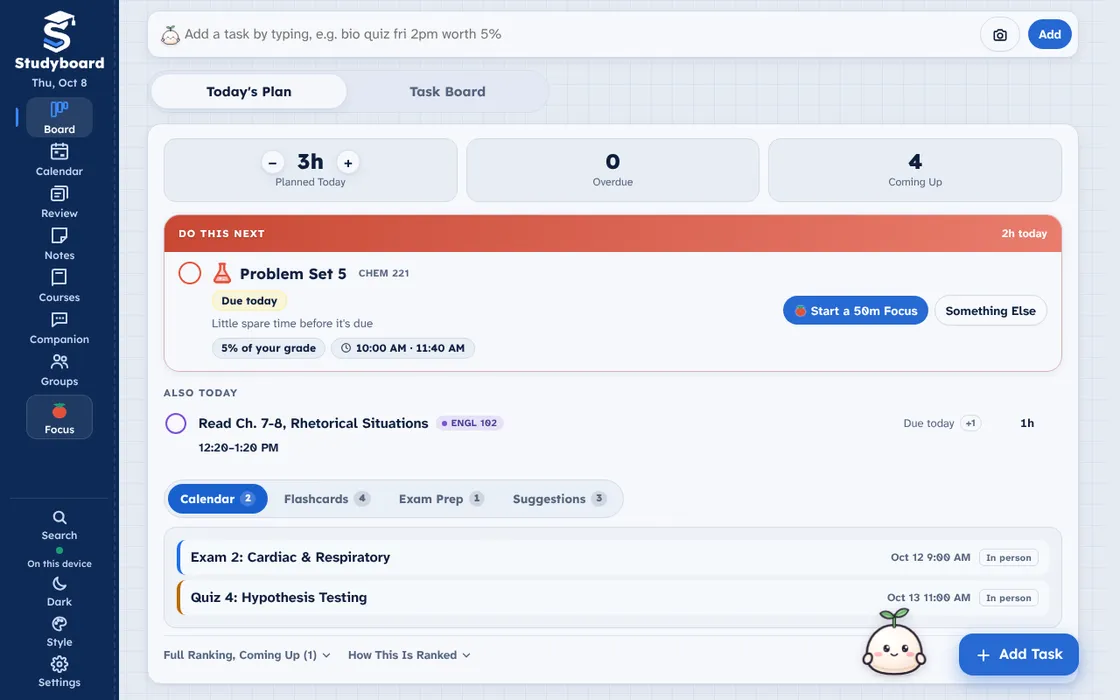Click the ENGL 102 course tag

[469, 423]
